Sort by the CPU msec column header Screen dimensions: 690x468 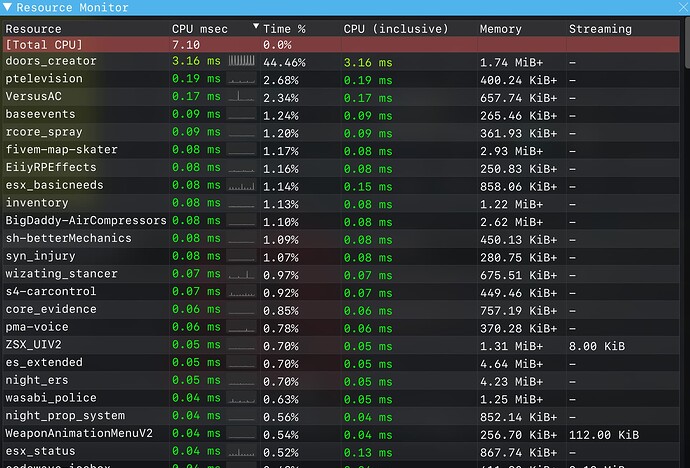pyautogui.click(x=199, y=29)
